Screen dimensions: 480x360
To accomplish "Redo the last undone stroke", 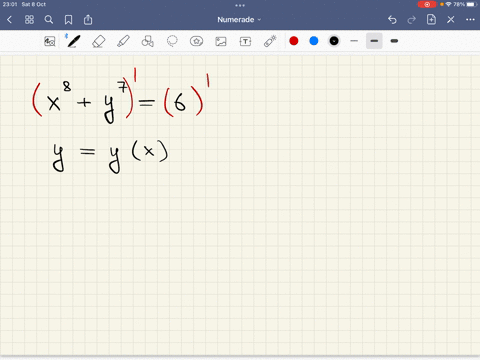I will pyautogui.click(x=412, y=20).
